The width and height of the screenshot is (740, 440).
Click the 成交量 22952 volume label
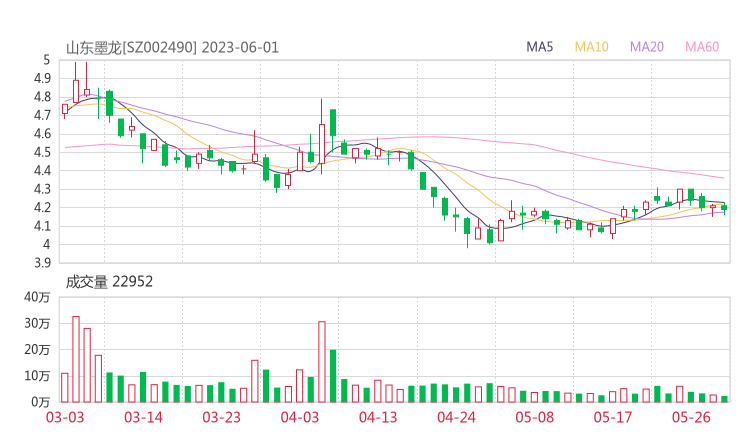coord(109,282)
